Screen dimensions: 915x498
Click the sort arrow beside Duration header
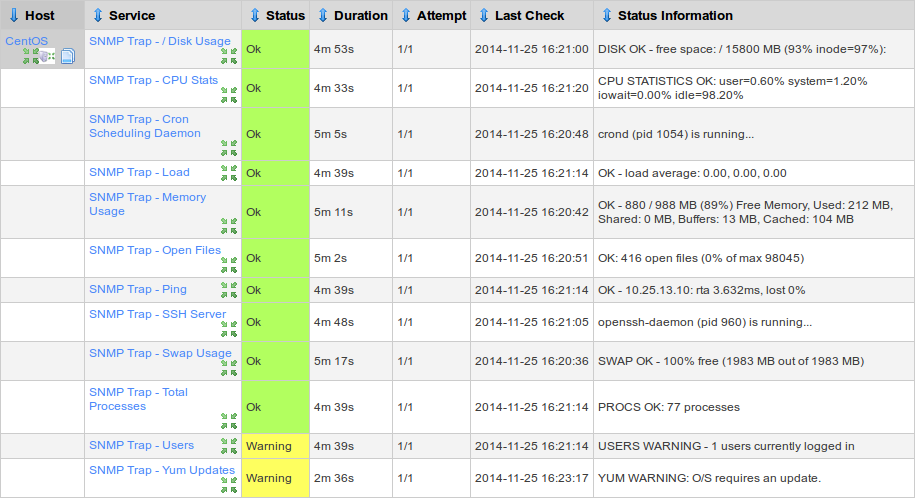(323, 16)
